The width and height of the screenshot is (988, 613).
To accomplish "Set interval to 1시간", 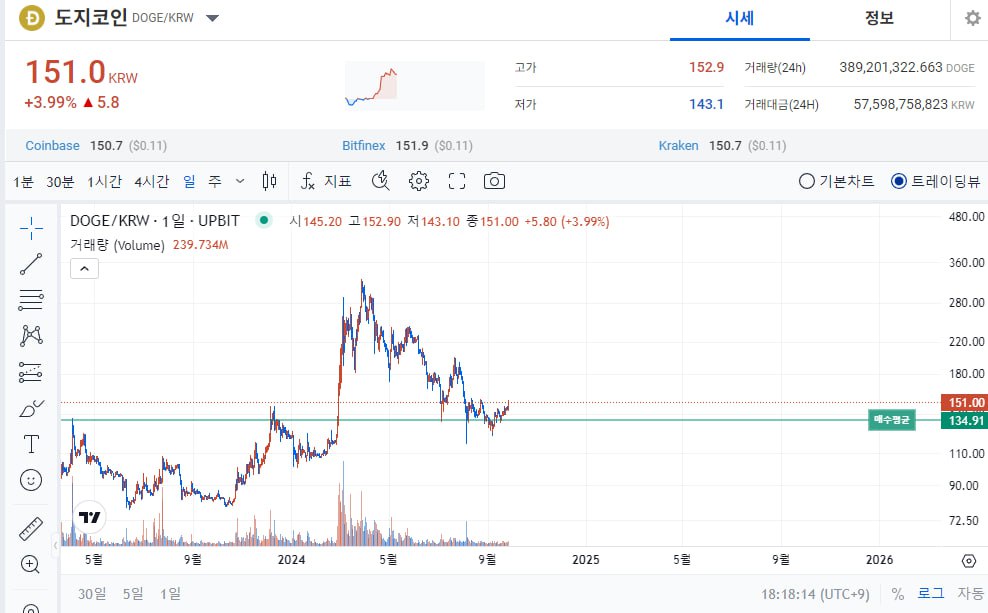I will point(104,181).
